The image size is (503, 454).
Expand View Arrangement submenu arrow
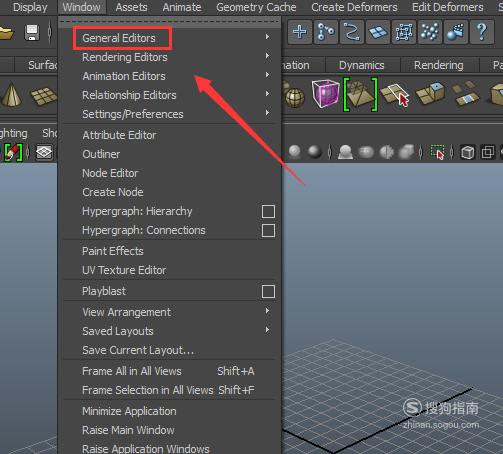pos(267,311)
